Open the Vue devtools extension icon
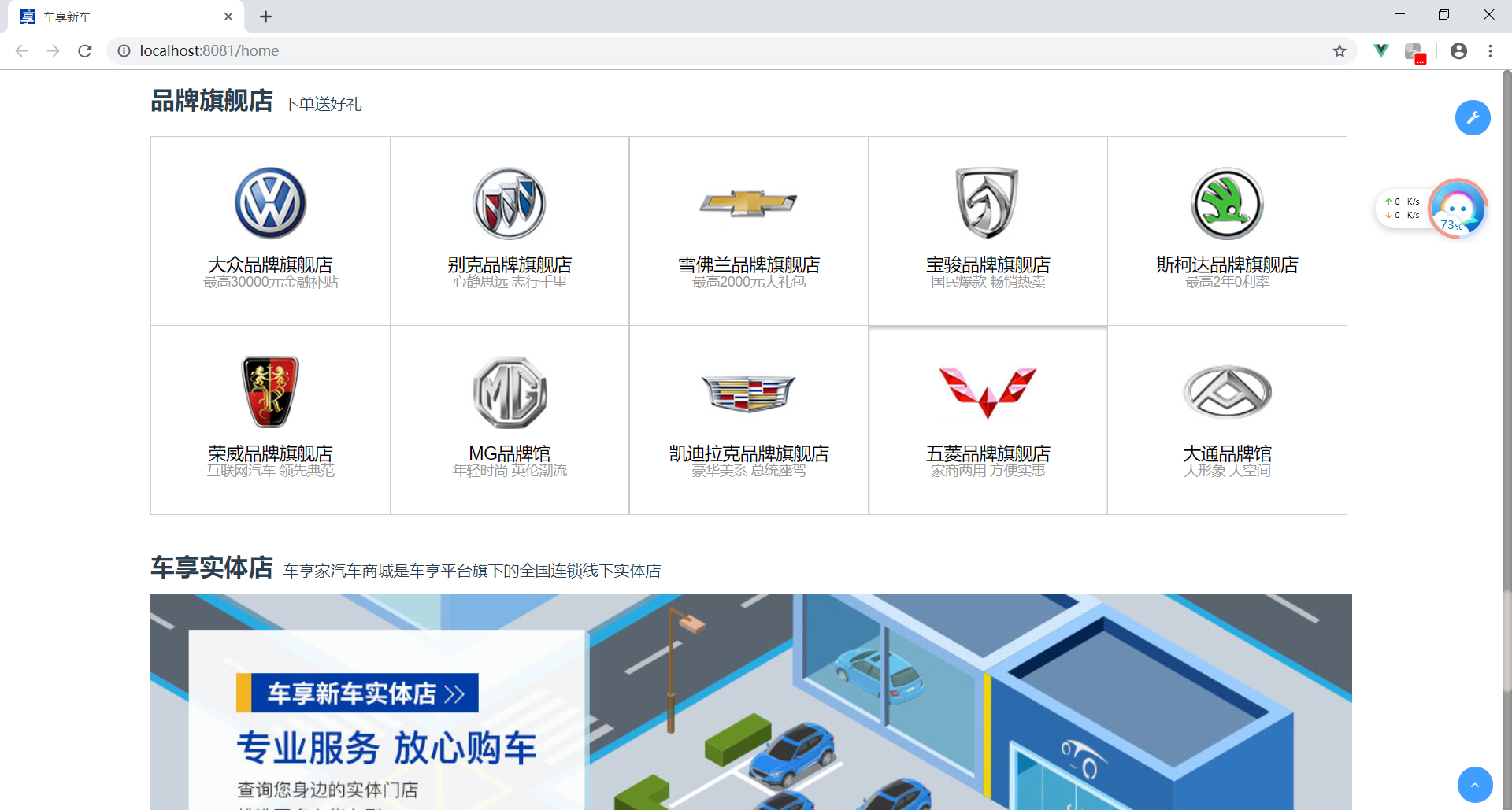Screen dimensions: 1512x810 (x=1380, y=51)
